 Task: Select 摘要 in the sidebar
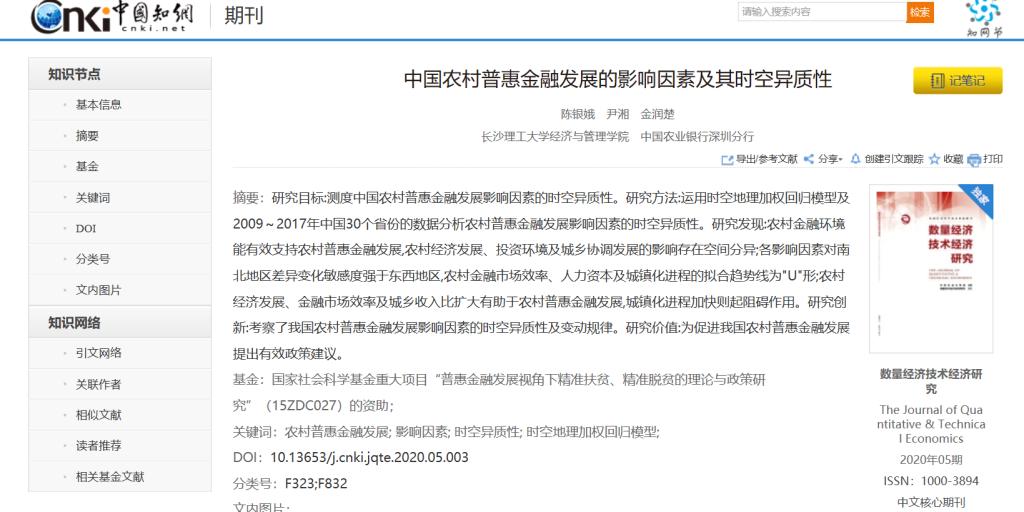(87, 136)
